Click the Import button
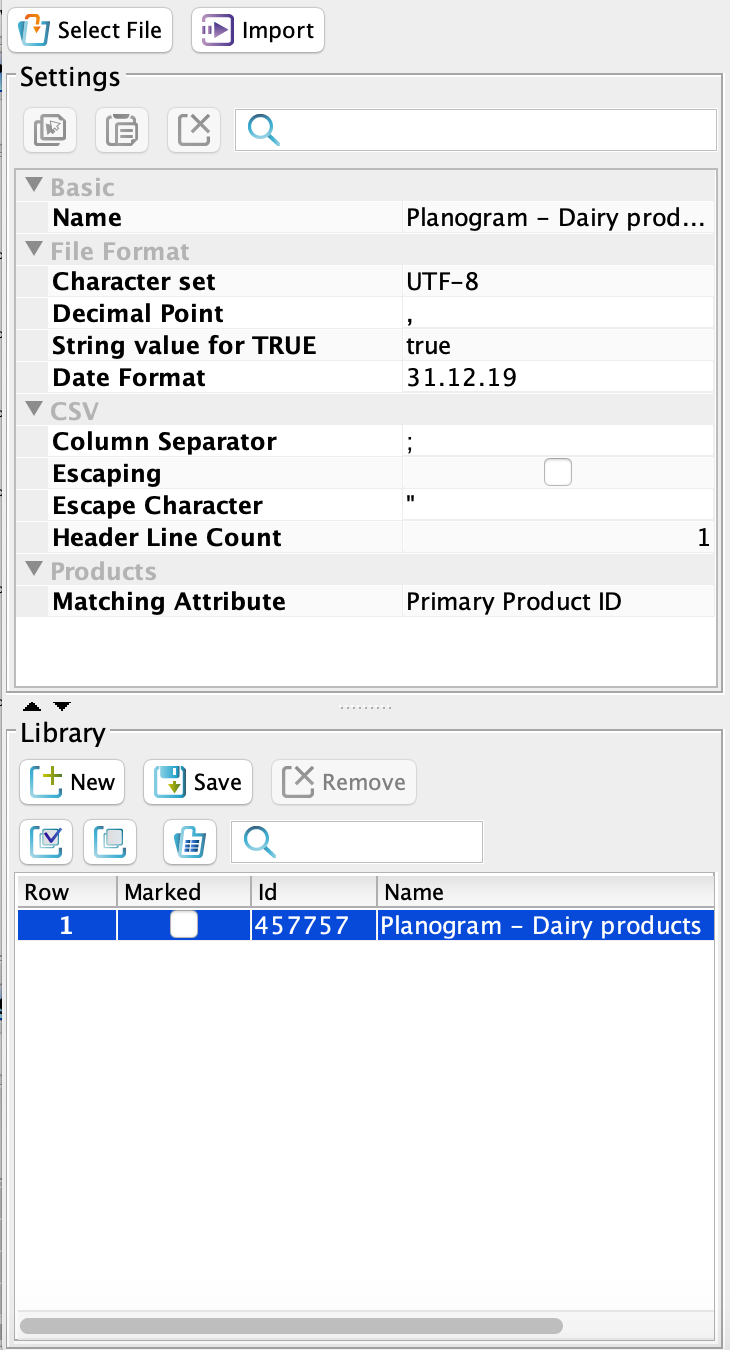The width and height of the screenshot is (730, 1350). [258, 30]
